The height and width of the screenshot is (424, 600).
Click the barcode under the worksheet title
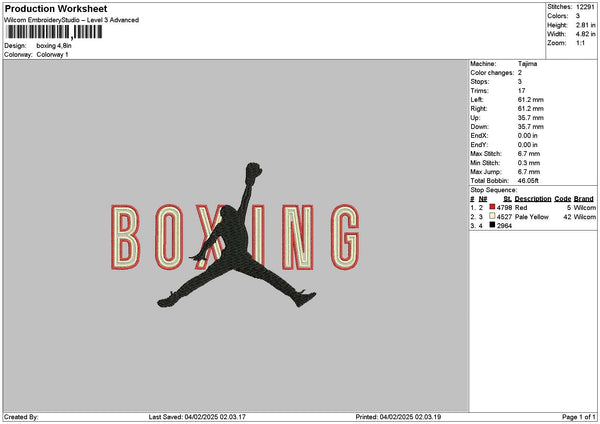54,32
